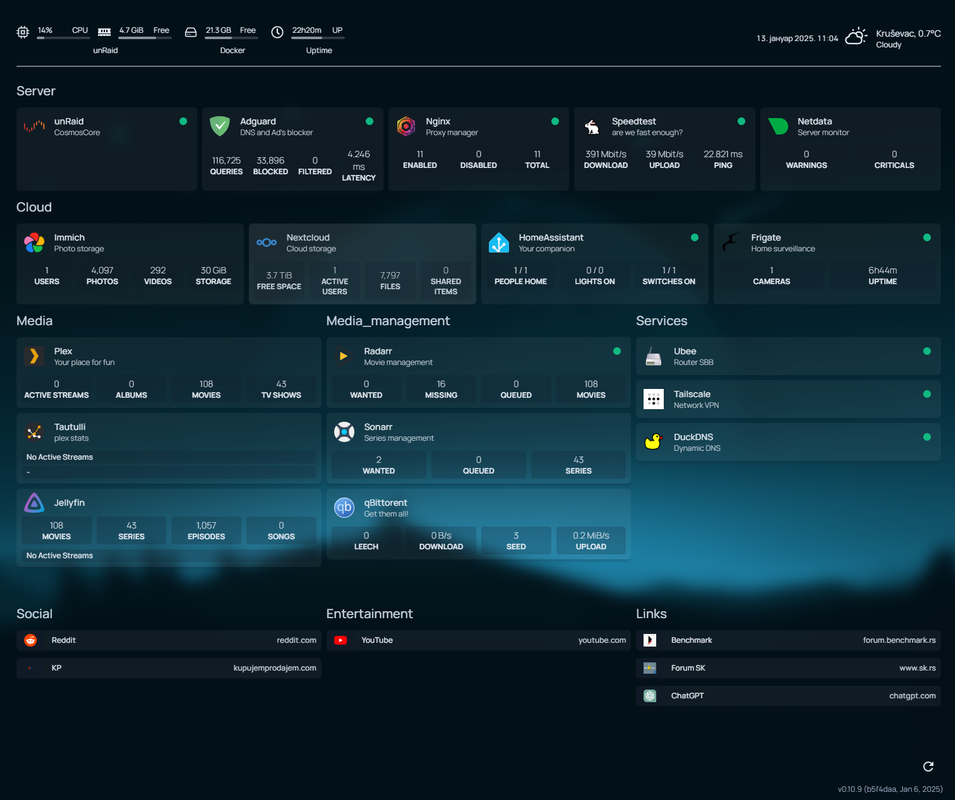This screenshot has height=800, width=955.
Task: Click the Docker 21.3 GB free bar
Action: coord(231,38)
